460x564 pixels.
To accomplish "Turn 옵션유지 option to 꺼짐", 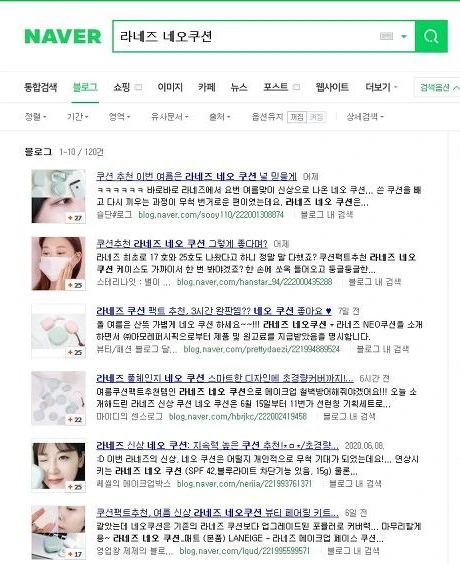I will pos(297,117).
